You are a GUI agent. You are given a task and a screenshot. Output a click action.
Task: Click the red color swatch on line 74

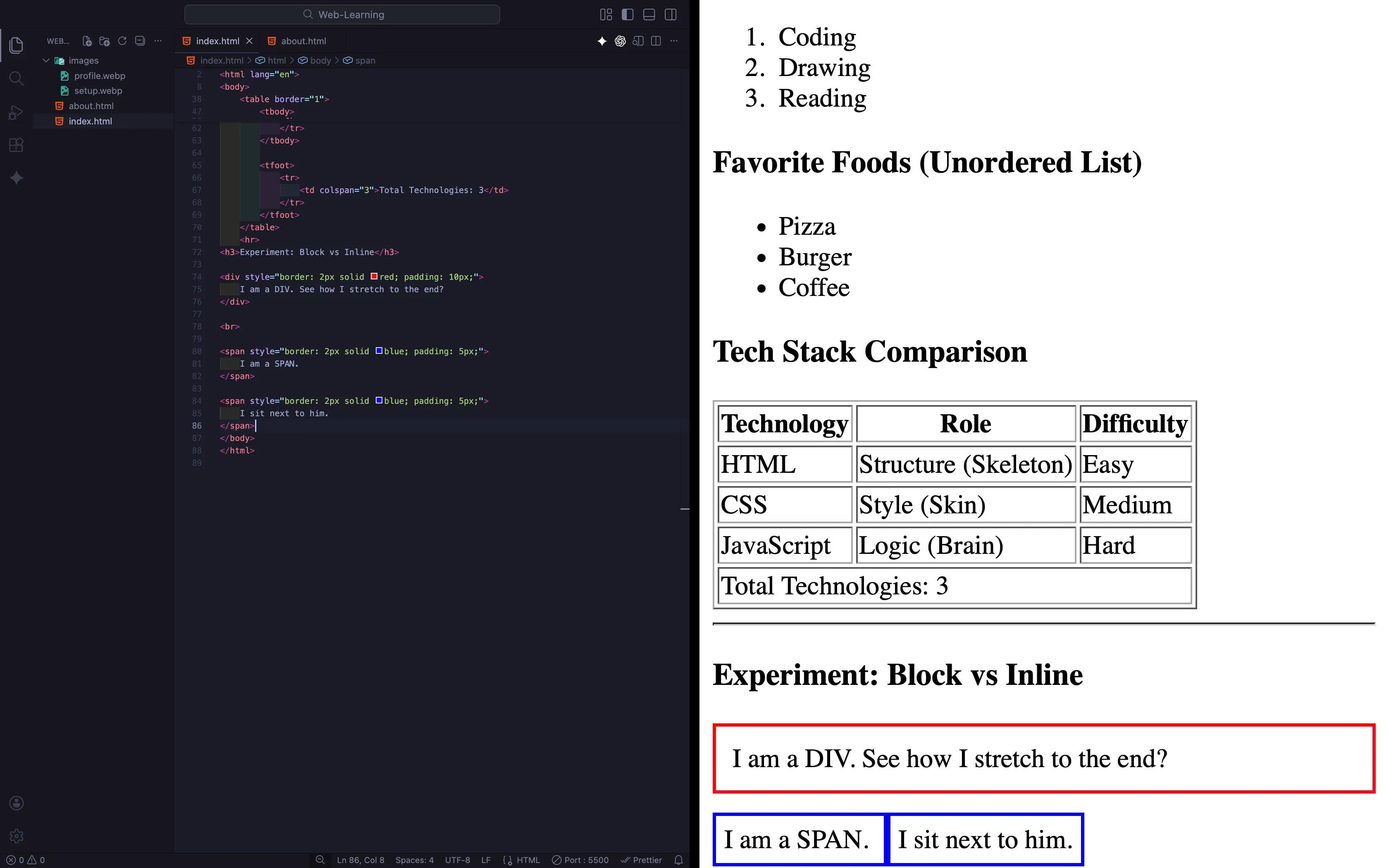point(374,276)
